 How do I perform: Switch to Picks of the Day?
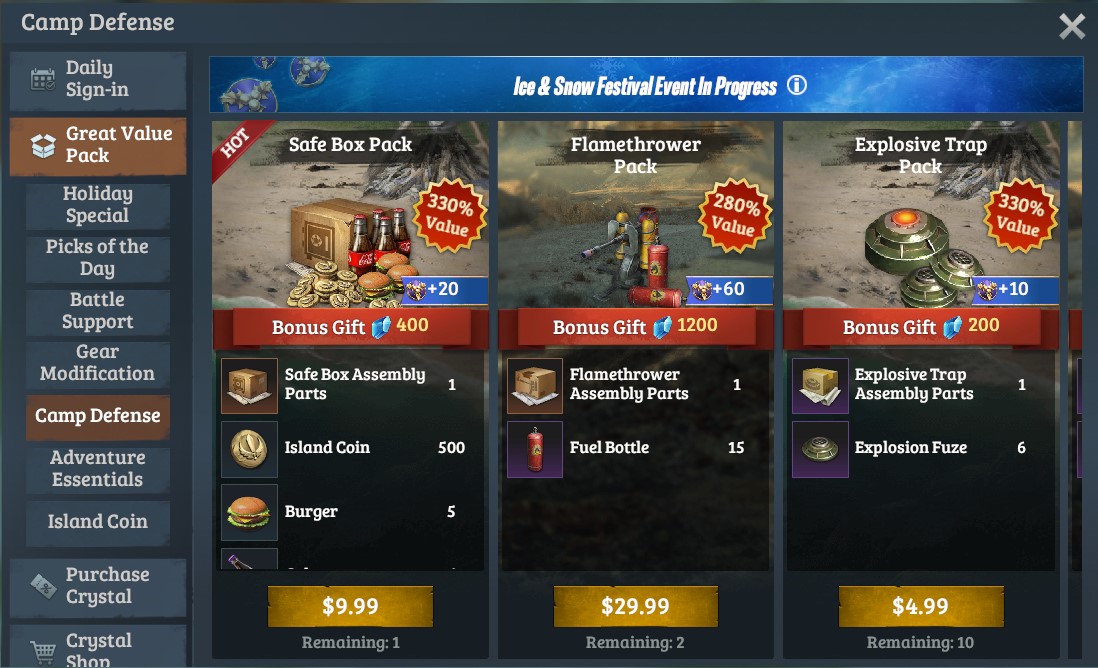98,258
